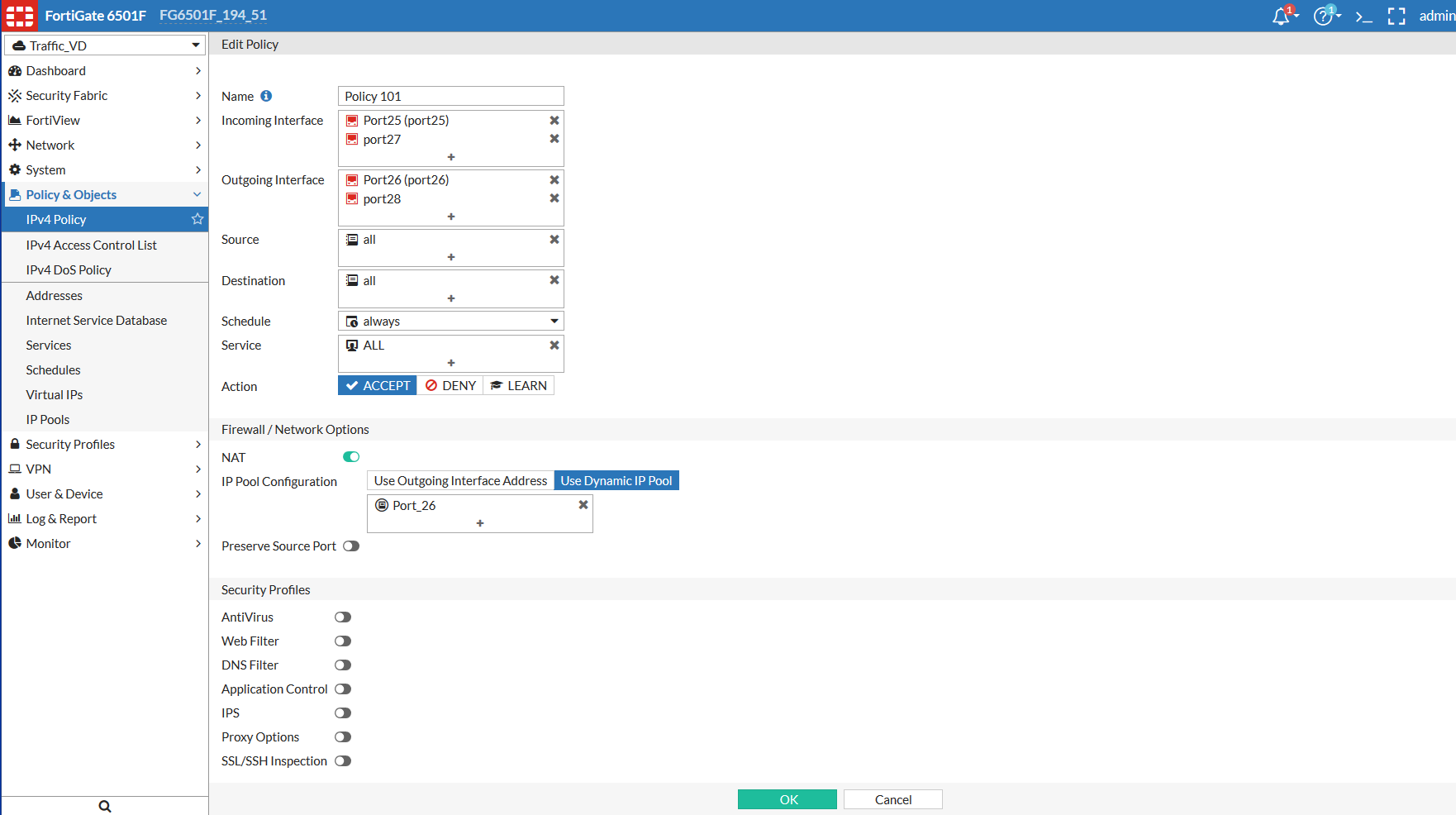Click the Dashboard gauge icon
The width and height of the screenshot is (1456, 815).
(15, 71)
